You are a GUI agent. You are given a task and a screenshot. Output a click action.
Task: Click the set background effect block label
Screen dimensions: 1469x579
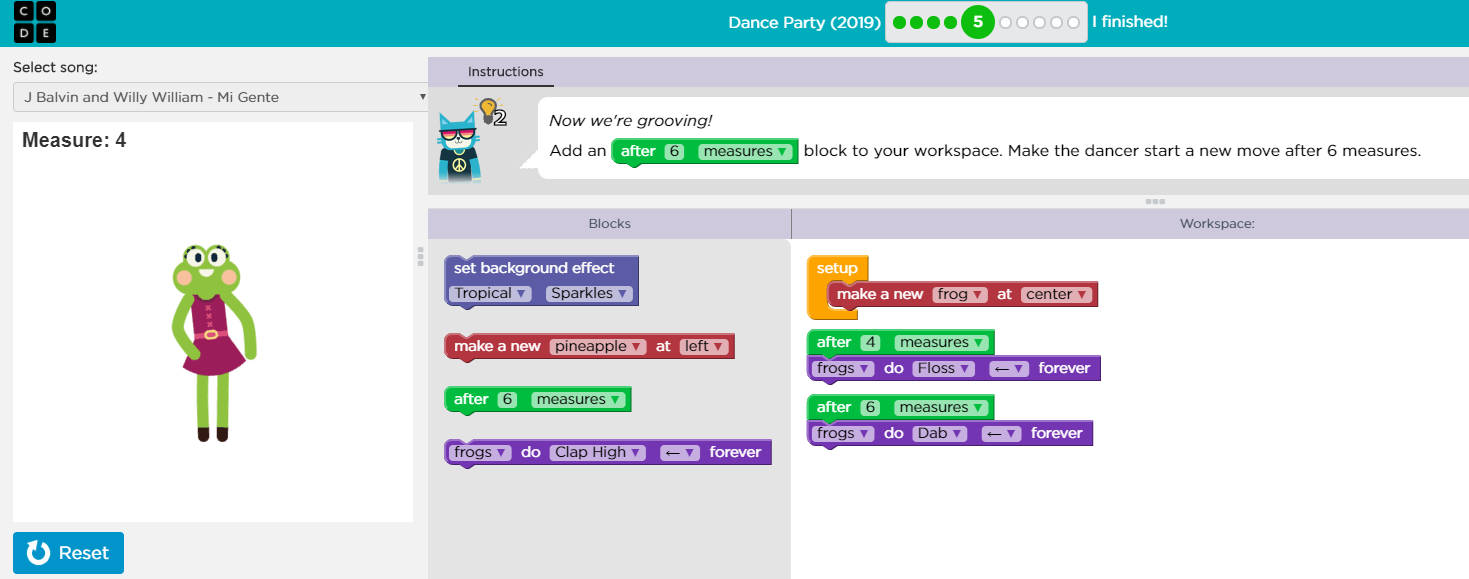(x=533, y=268)
